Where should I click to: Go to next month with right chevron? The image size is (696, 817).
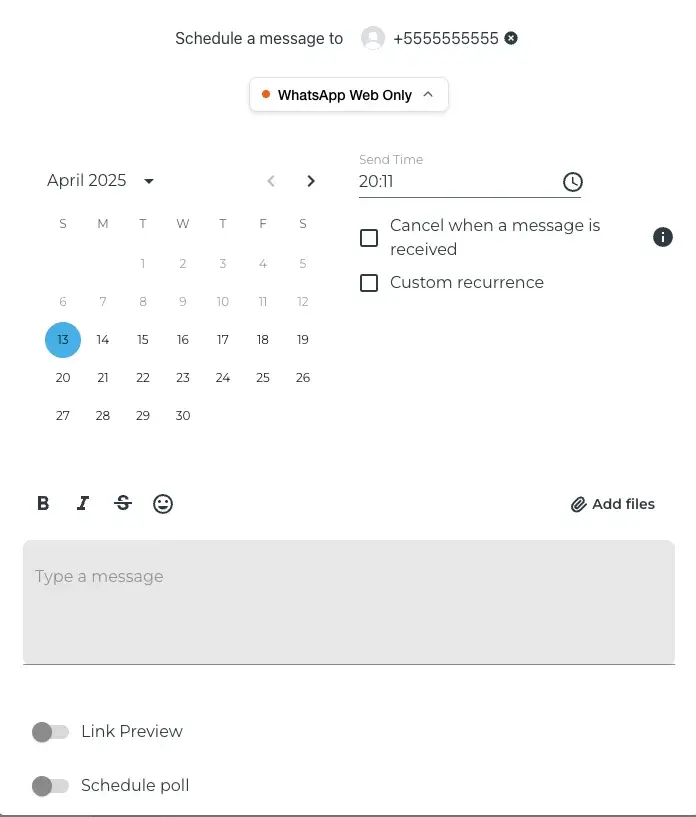[x=311, y=181]
